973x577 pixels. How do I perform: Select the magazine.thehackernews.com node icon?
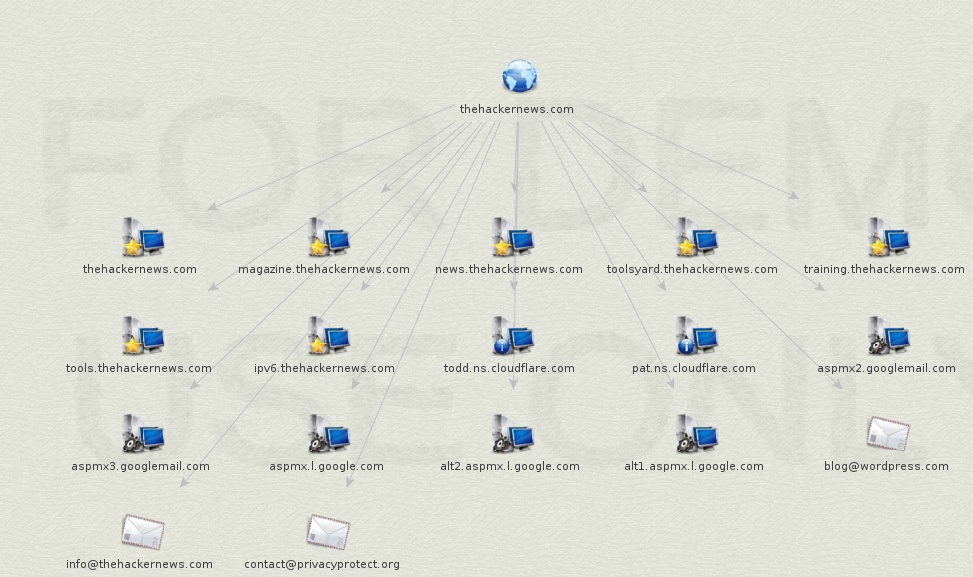click(x=325, y=239)
